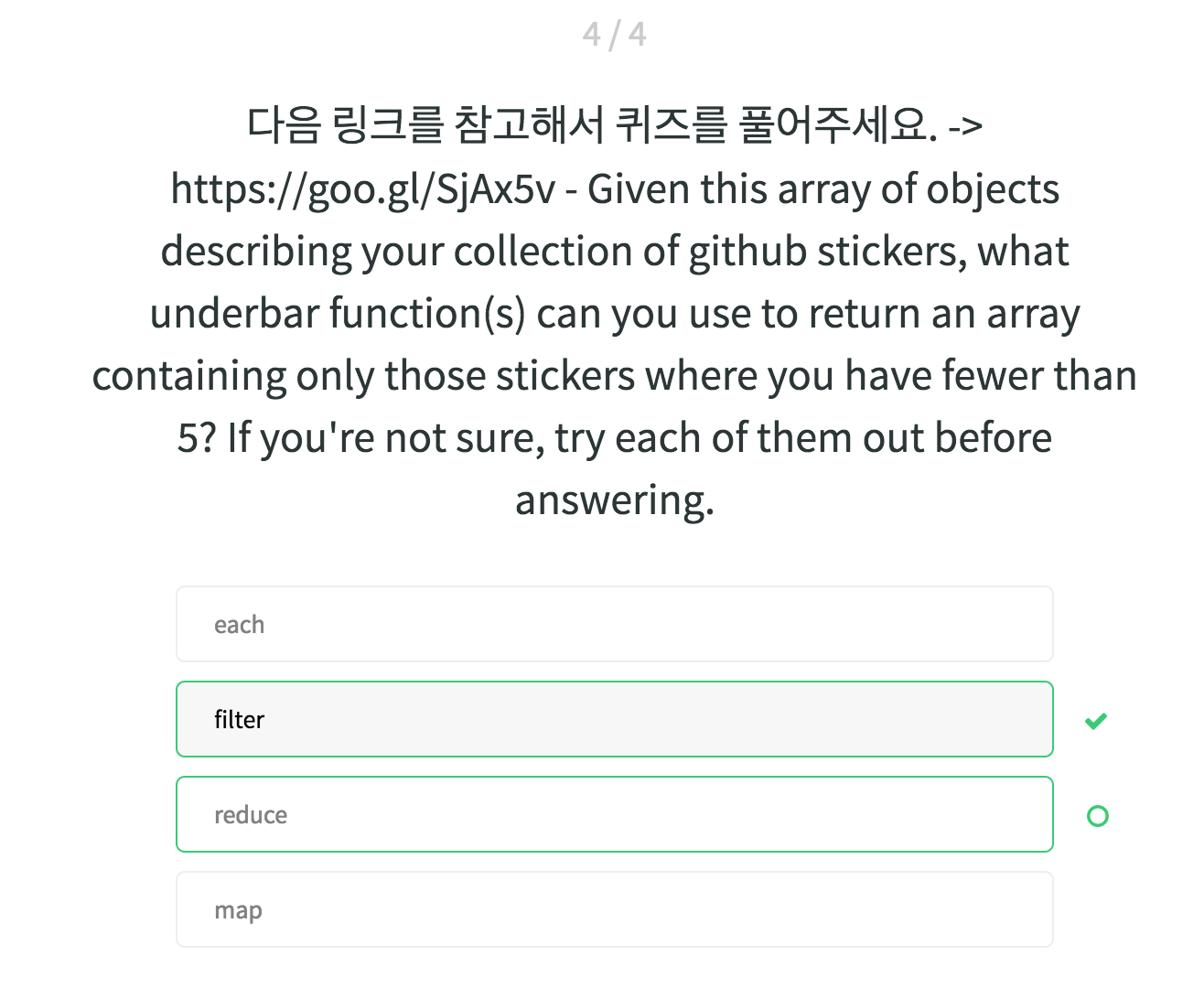Screen dimensions: 1204x999
Task: Select the green check indicating correct answer
Action: 1096,720
